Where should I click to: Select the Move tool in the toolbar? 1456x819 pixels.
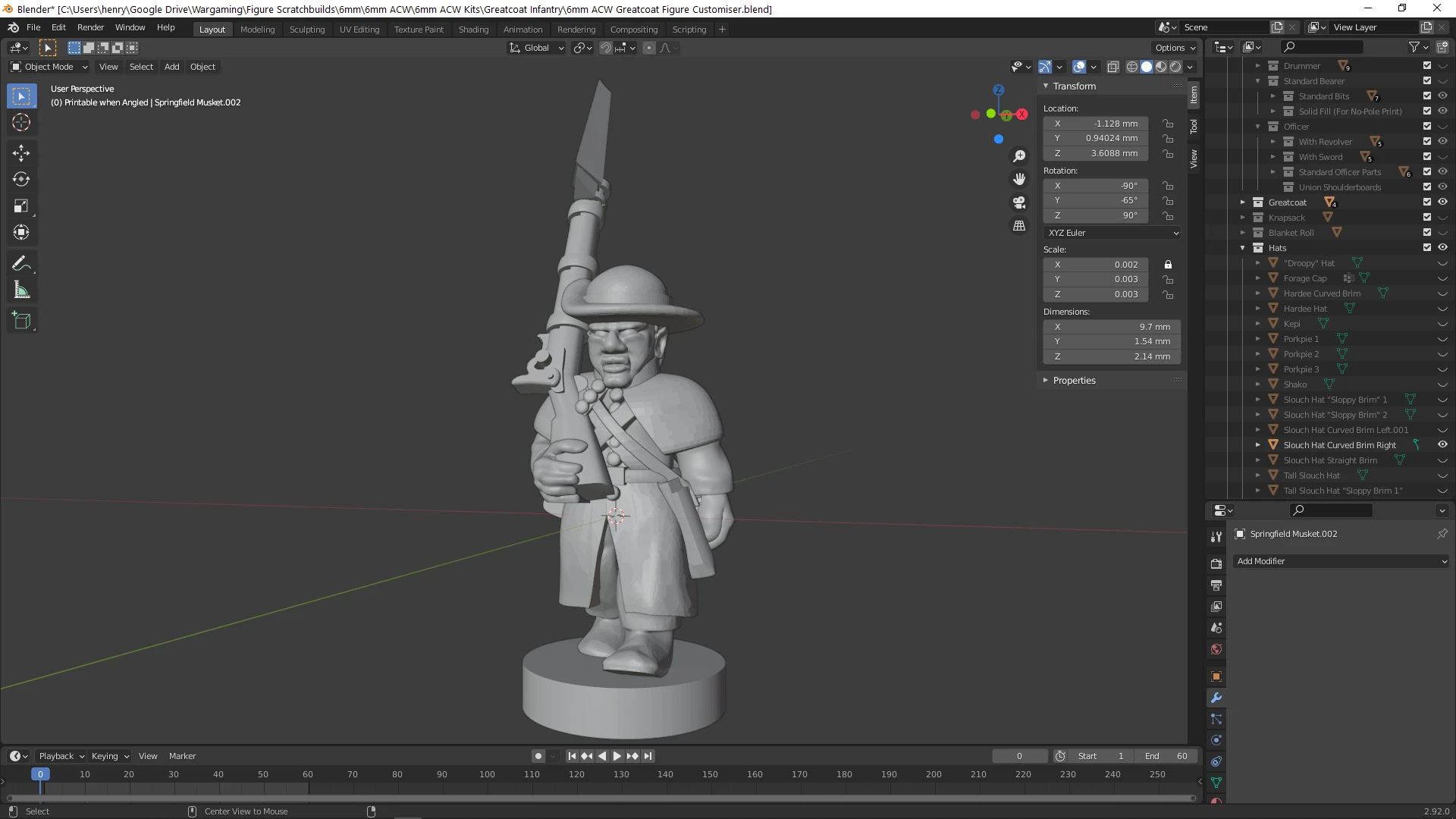21,153
